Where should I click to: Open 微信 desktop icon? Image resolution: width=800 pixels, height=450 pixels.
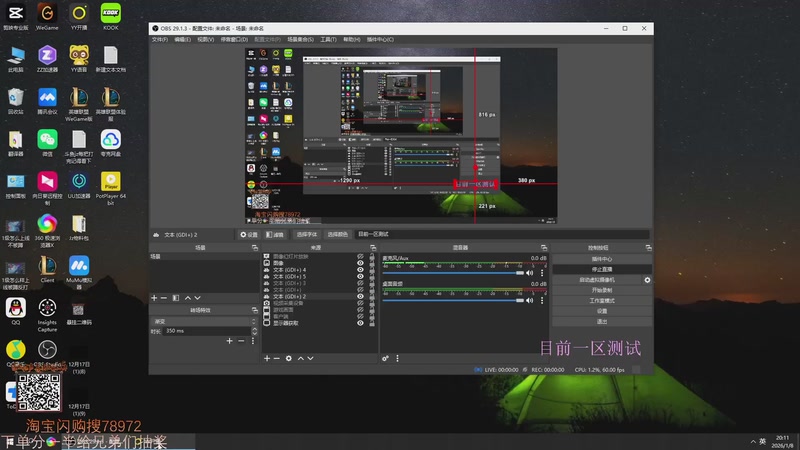click(x=47, y=143)
